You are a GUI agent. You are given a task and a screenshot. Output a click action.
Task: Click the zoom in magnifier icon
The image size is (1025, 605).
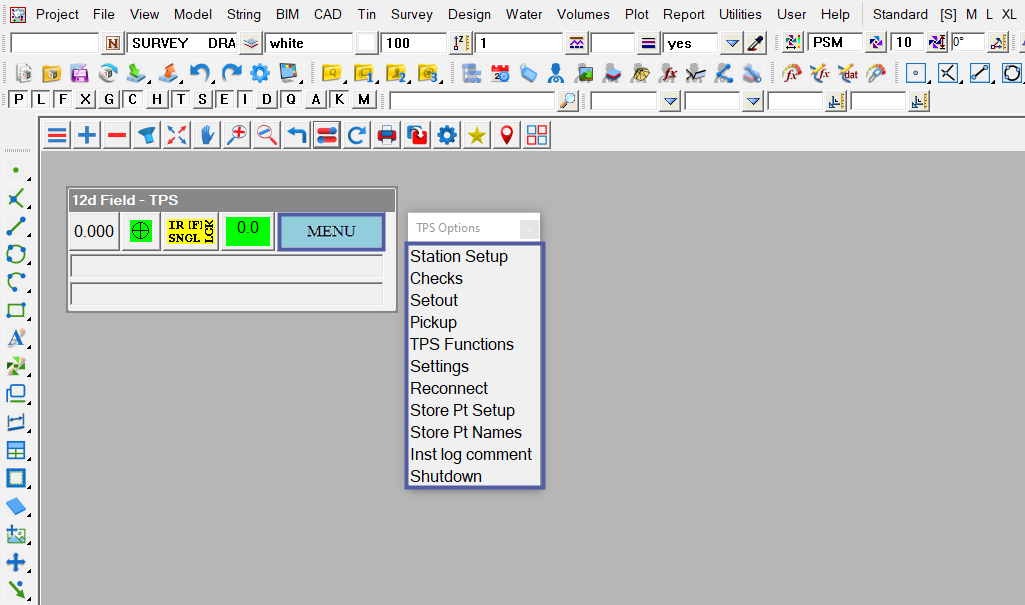237,136
